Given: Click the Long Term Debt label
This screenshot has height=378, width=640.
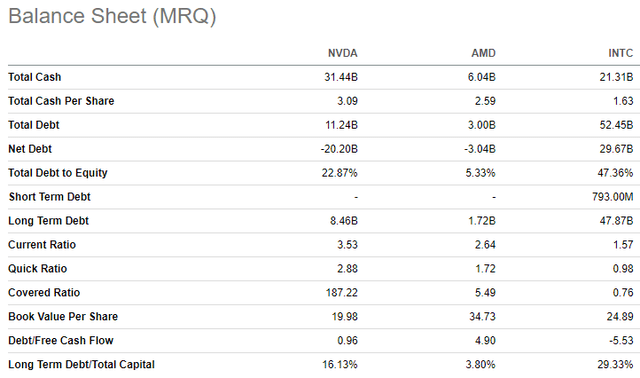Looking at the screenshot, I should (48, 221).
